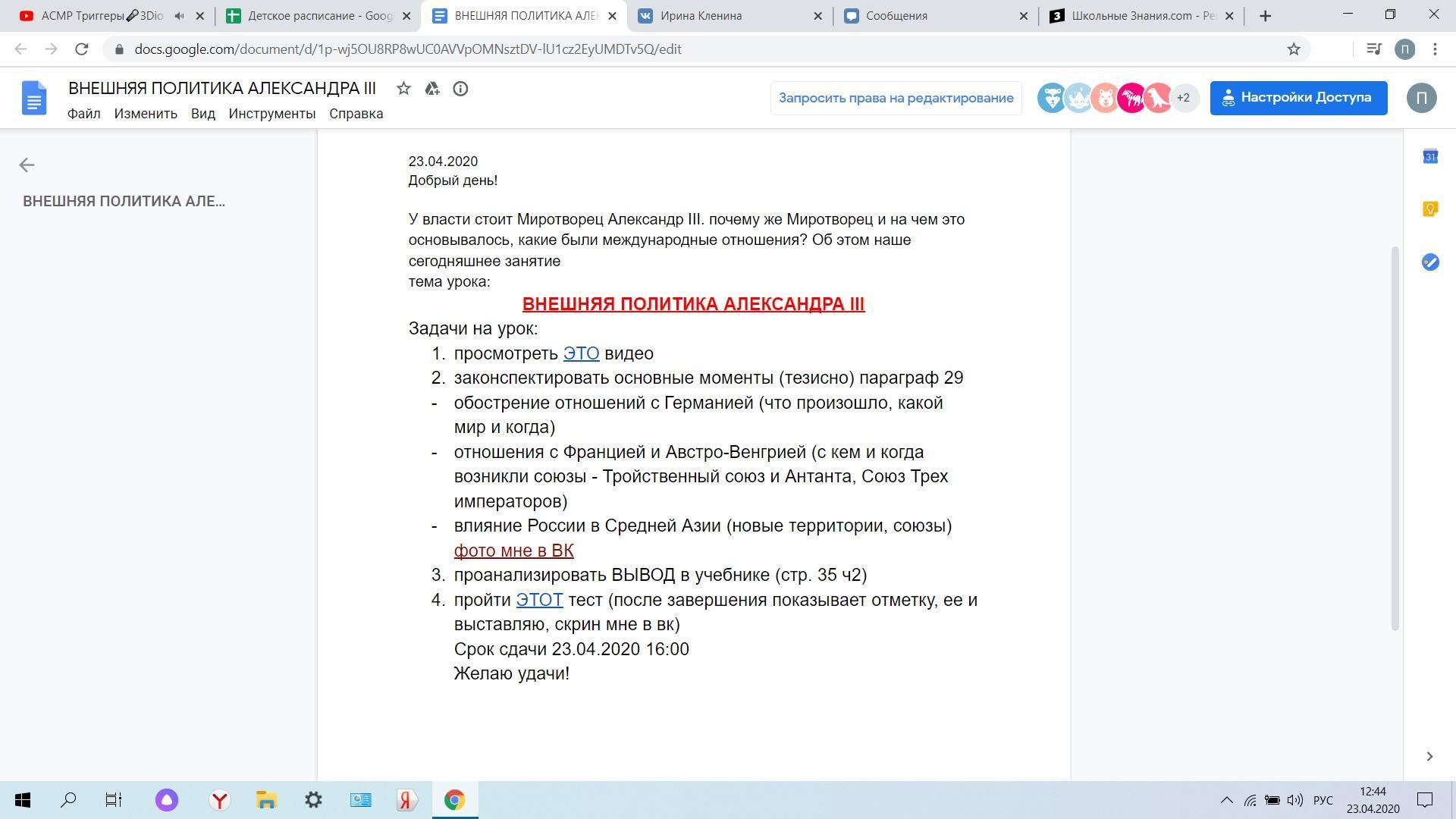1456x819 pixels.
Task: Click the first anonymous viewer avatar
Action: [1052, 98]
